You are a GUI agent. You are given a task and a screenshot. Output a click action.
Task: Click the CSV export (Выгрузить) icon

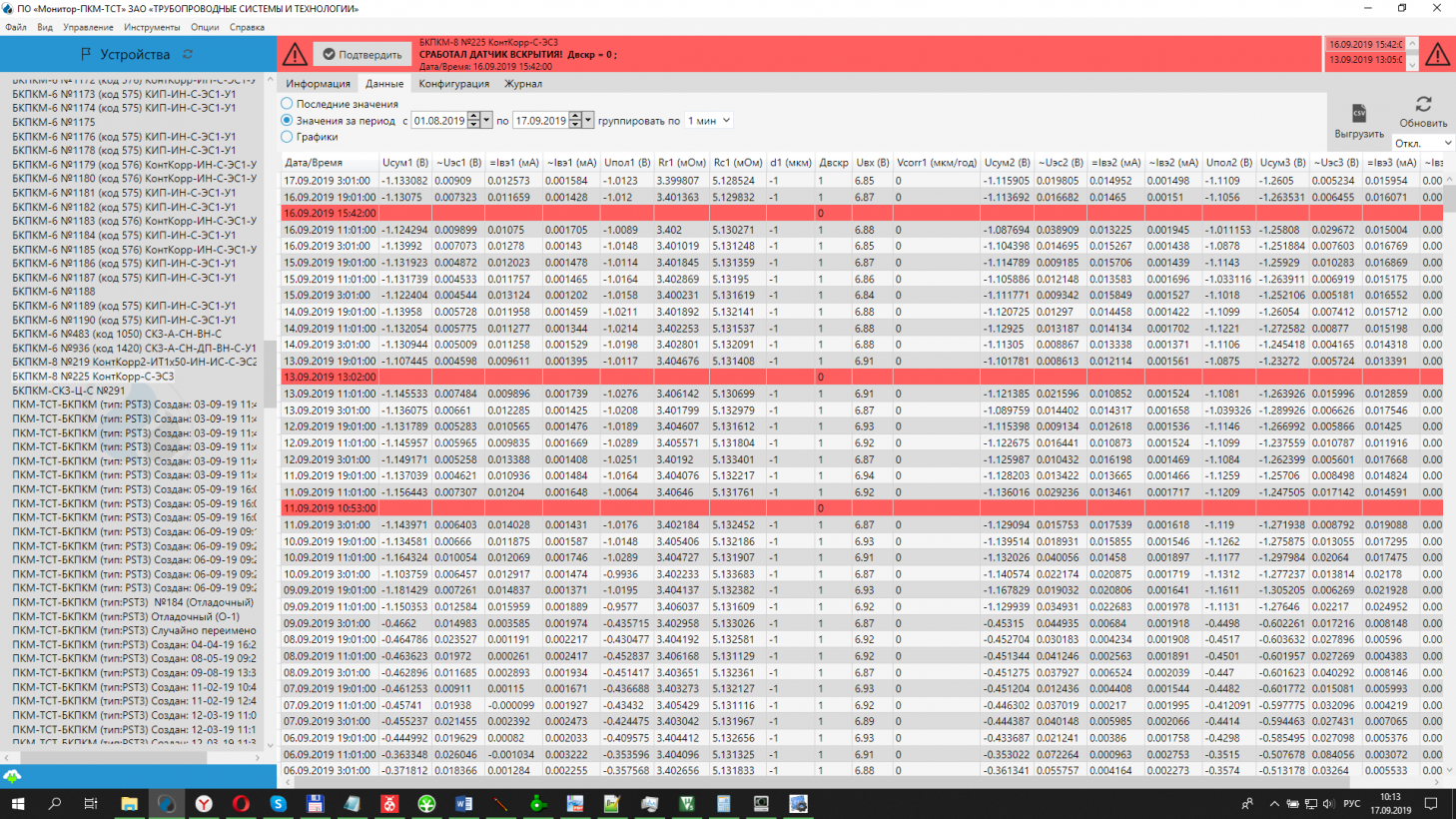(1358, 114)
